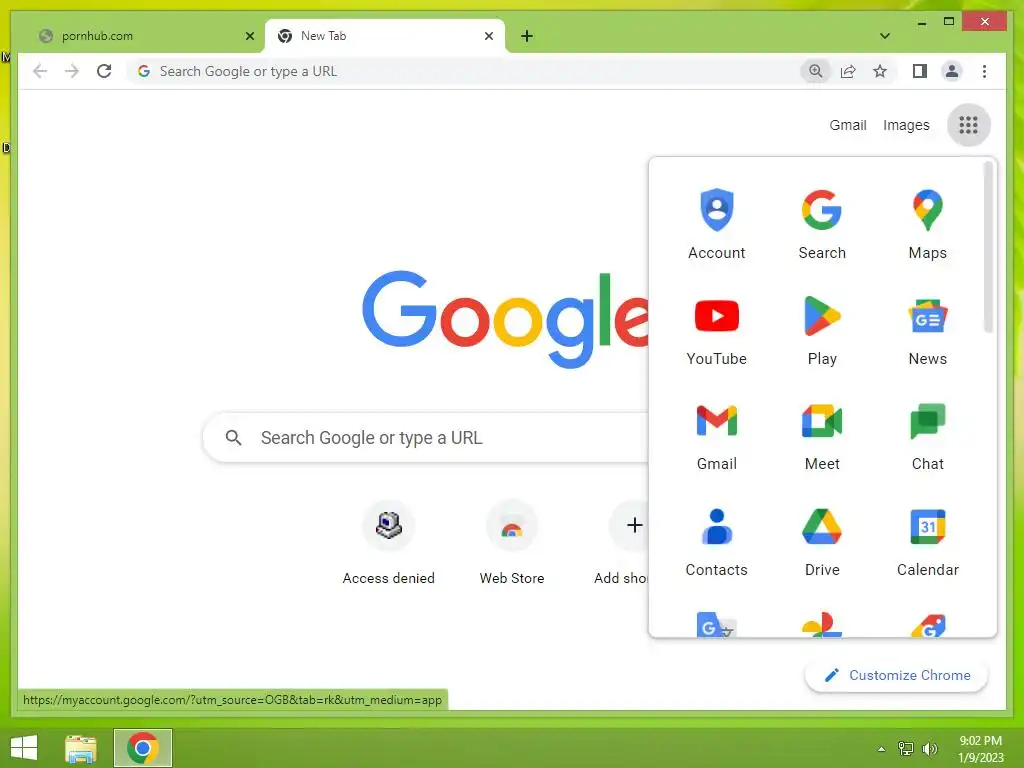Open Google Translate icon at panel bottom
This screenshot has height=768, width=1024.
(x=716, y=624)
